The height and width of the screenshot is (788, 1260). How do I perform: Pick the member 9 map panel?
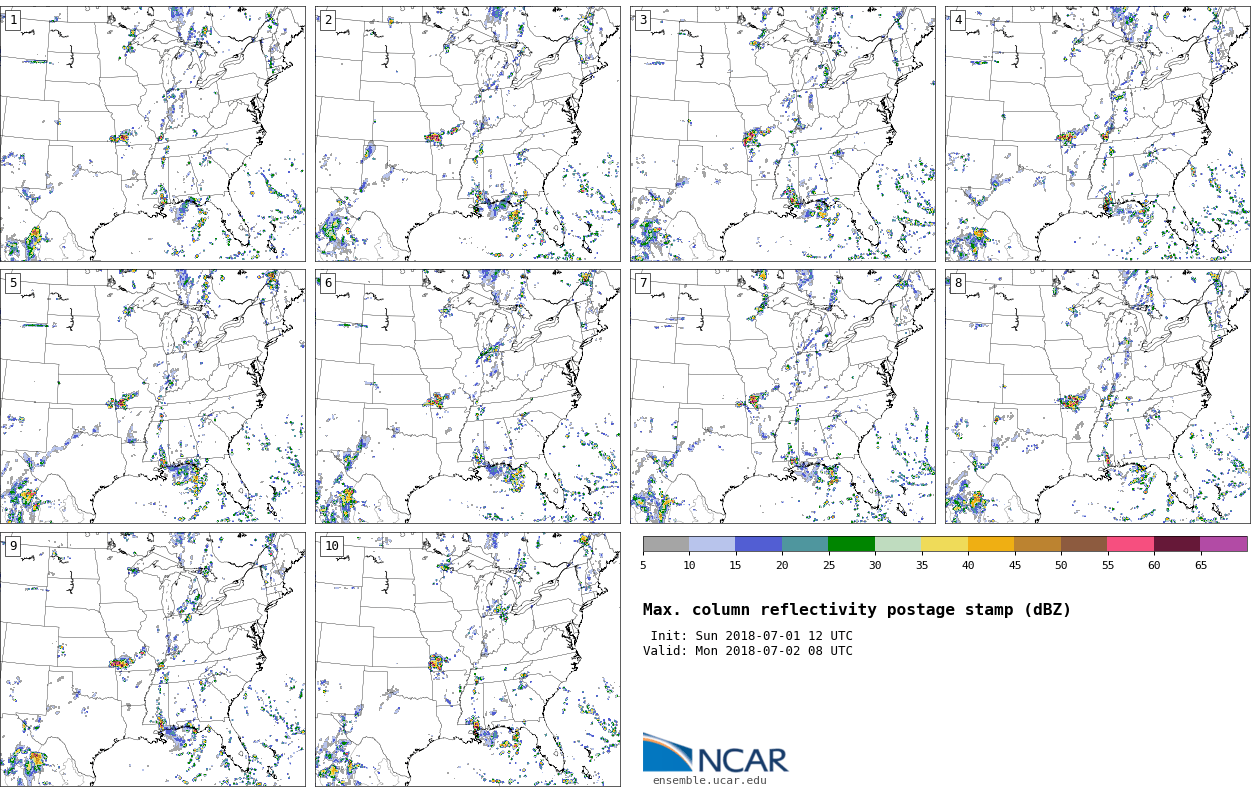(x=152, y=659)
